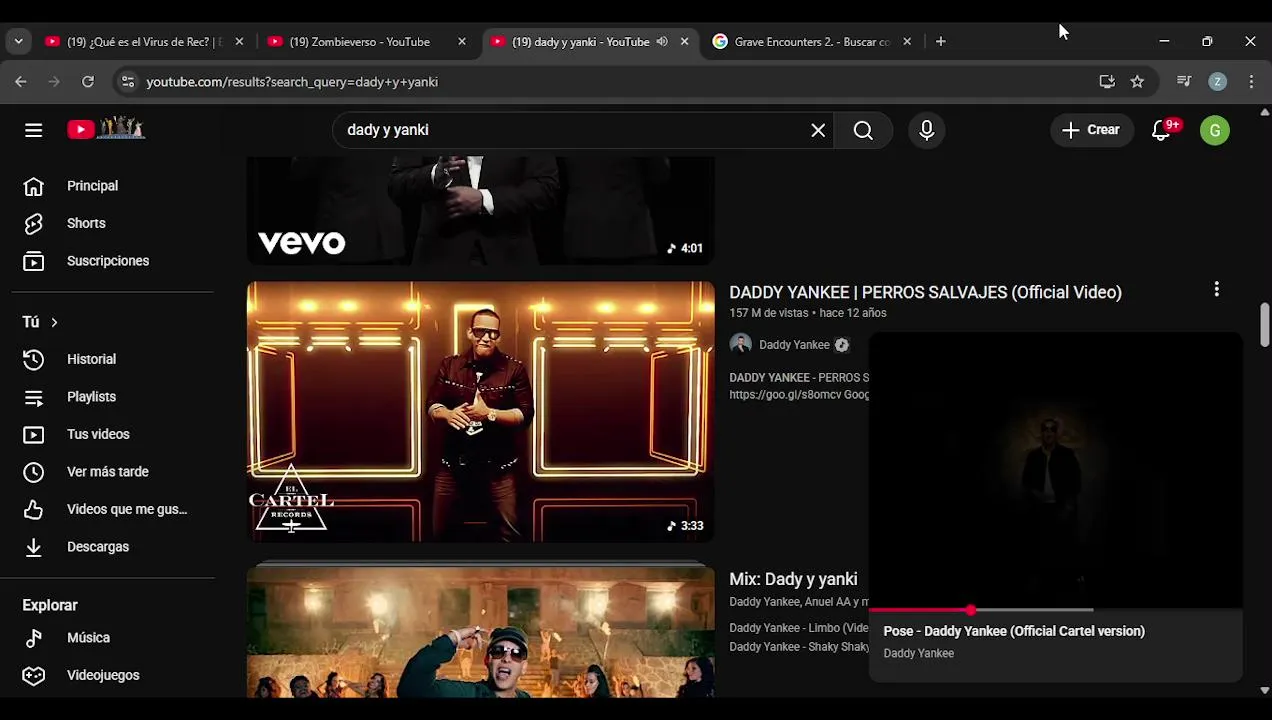Open Pose - Daddy Yankee miniplayer title
Image resolution: width=1272 pixels, height=720 pixels.
click(1014, 631)
